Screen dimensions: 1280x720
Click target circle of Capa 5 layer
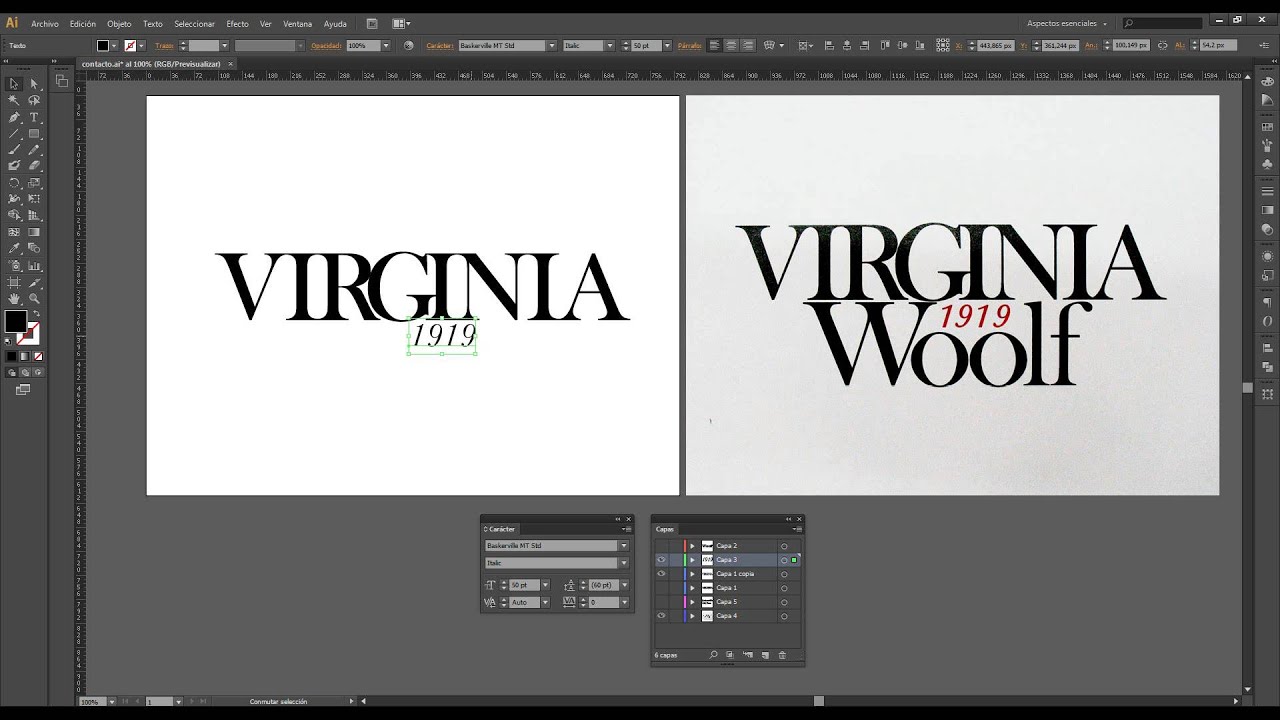click(x=784, y=602)
